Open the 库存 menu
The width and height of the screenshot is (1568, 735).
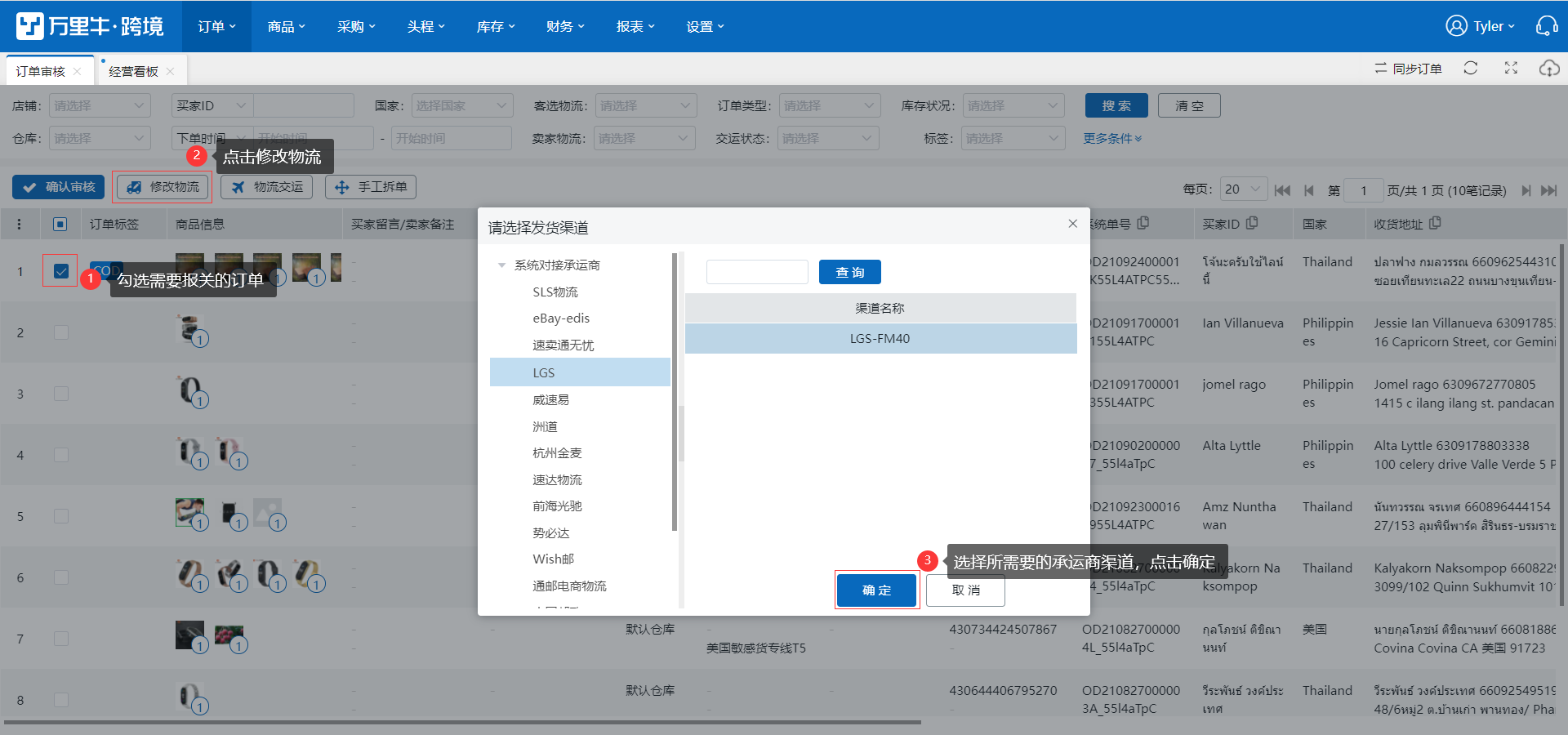(496, 26)
